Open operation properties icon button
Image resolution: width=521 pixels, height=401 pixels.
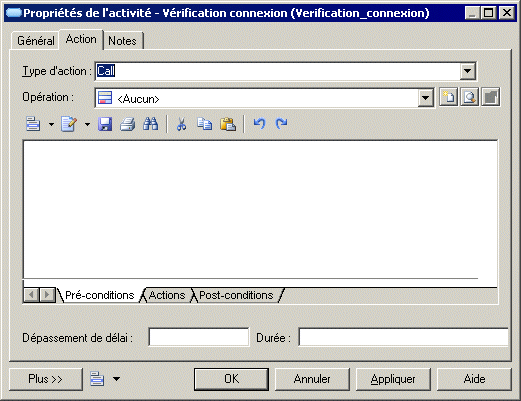[x=491, y=97]
